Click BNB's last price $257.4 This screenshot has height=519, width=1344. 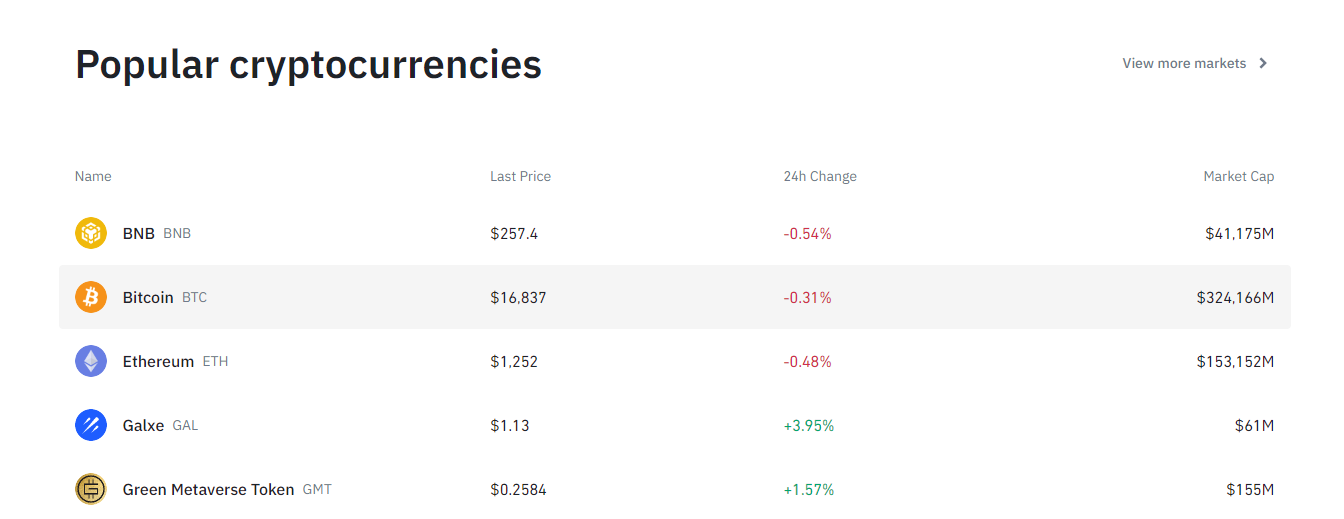[x=514, y=233]
